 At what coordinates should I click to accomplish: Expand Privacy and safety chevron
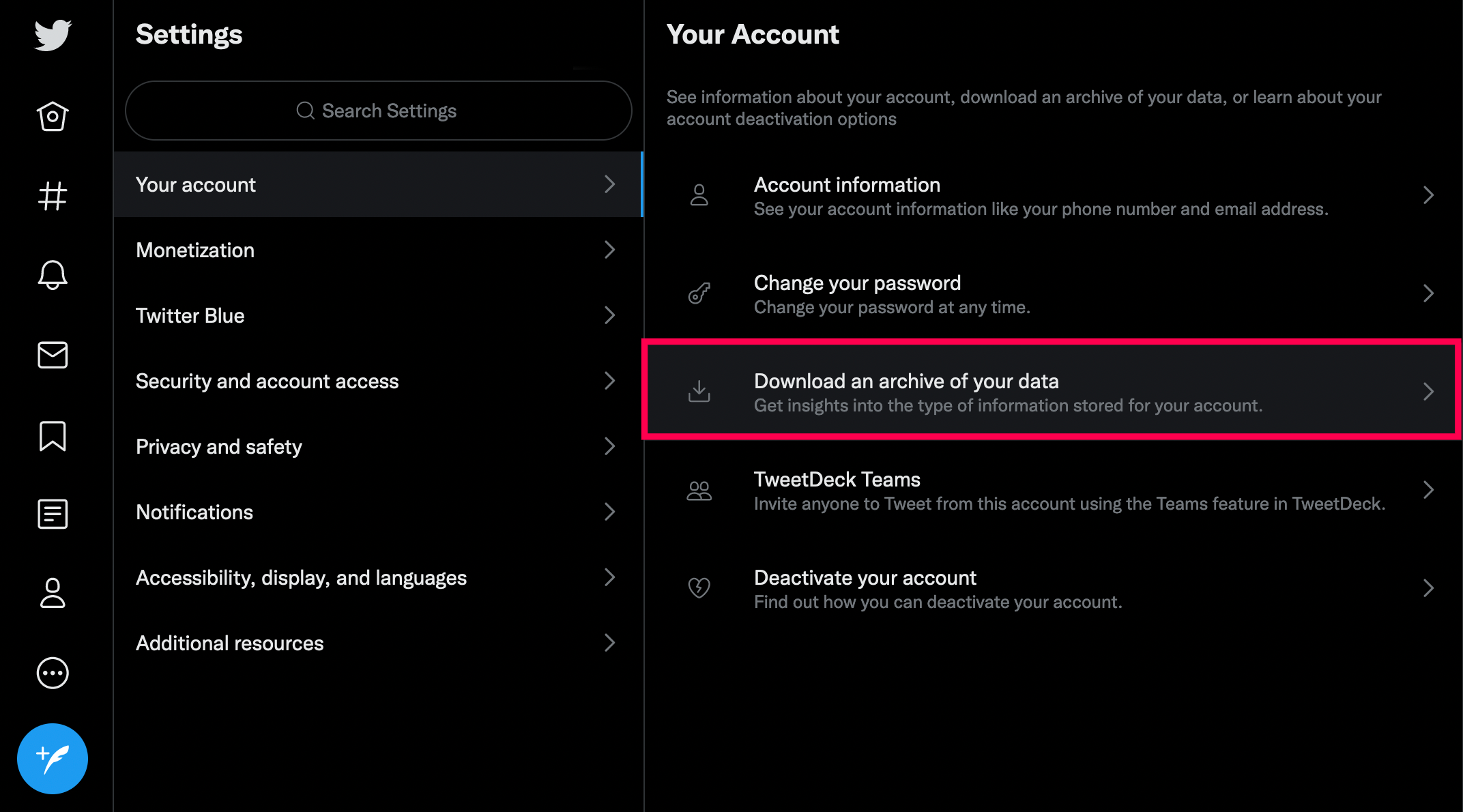[609, 446]
